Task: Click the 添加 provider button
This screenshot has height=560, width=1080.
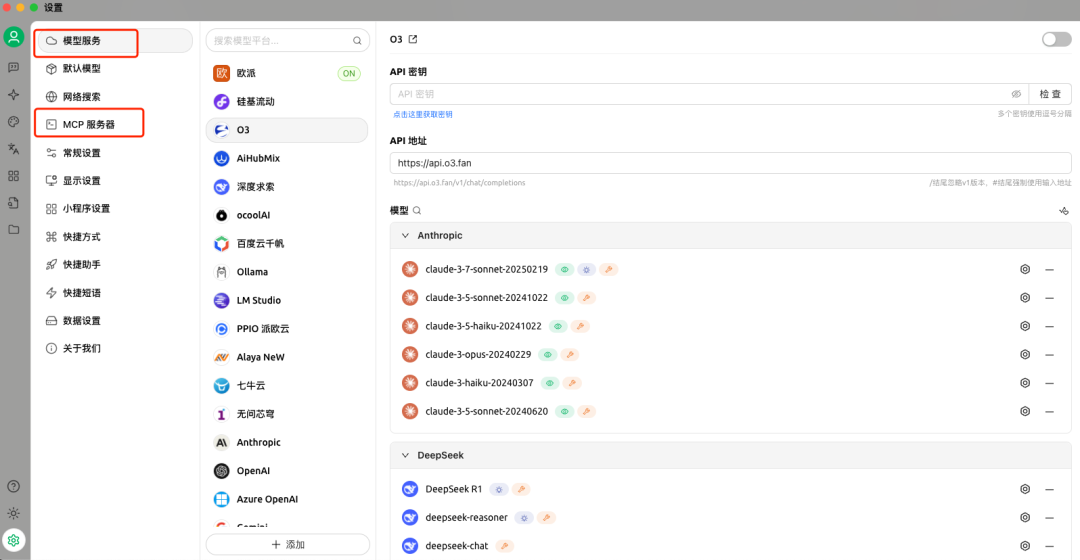Action: 288,545
